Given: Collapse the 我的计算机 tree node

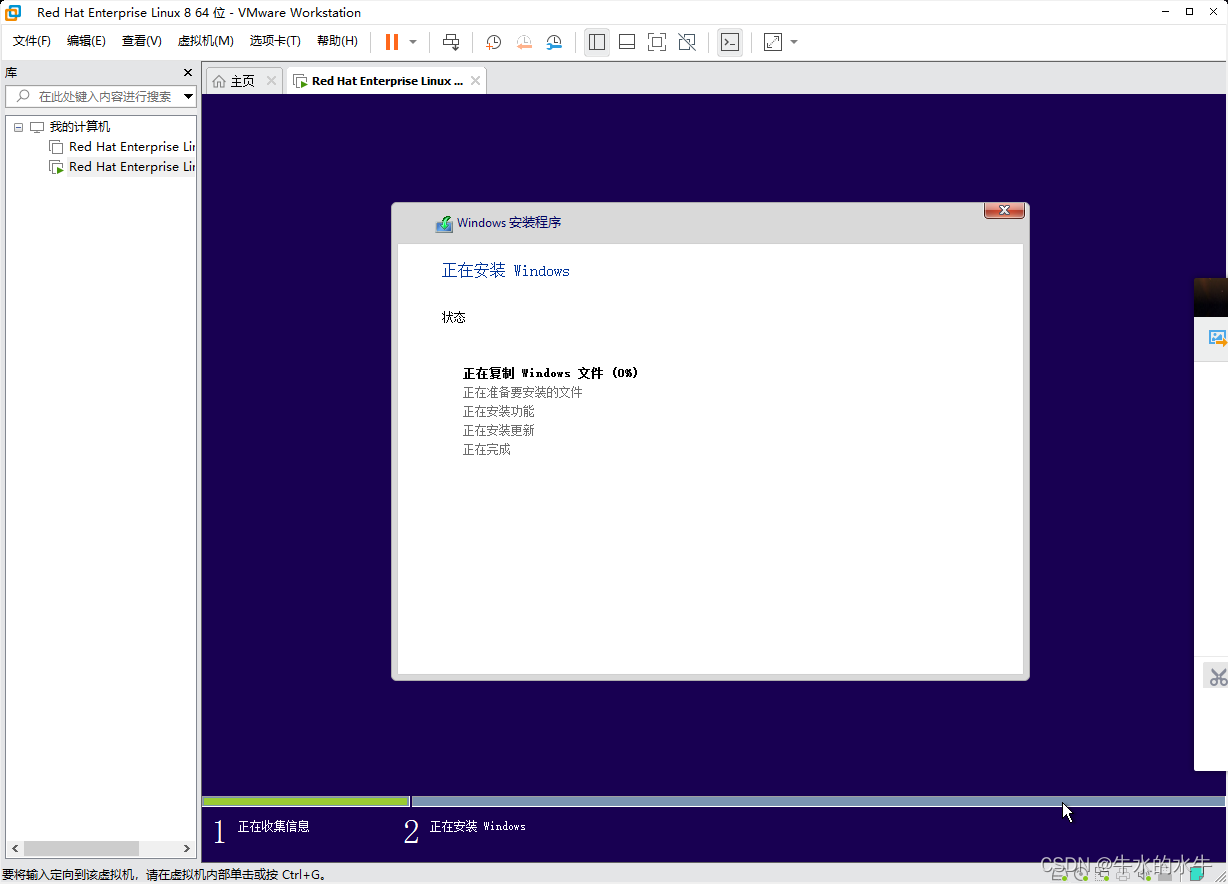Looking at the screenshot, I should 18,127.
